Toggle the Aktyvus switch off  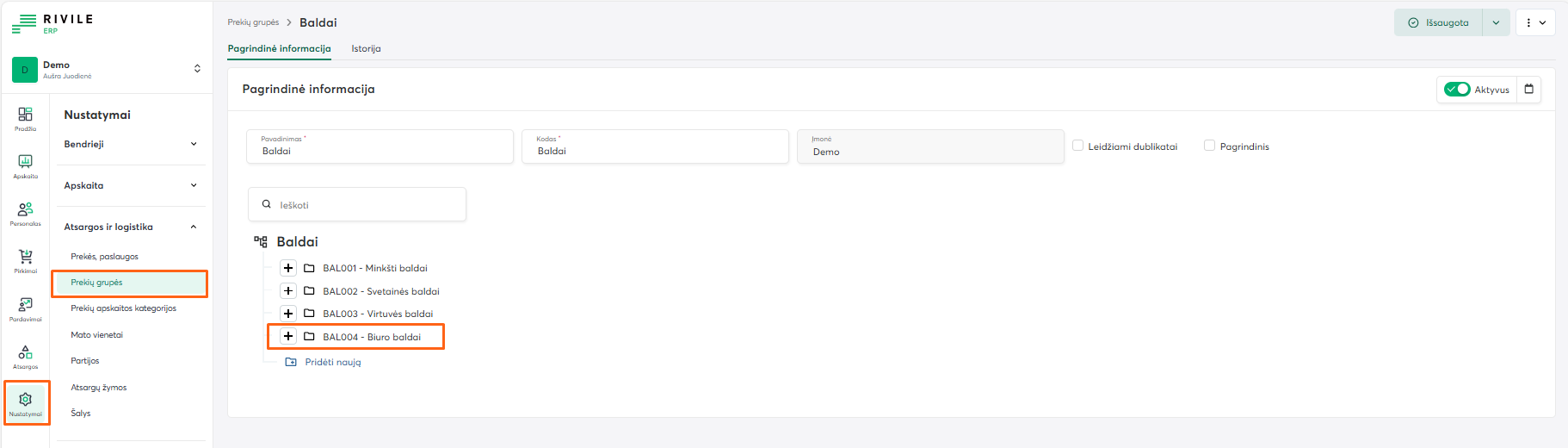(x=1457, y=90)
